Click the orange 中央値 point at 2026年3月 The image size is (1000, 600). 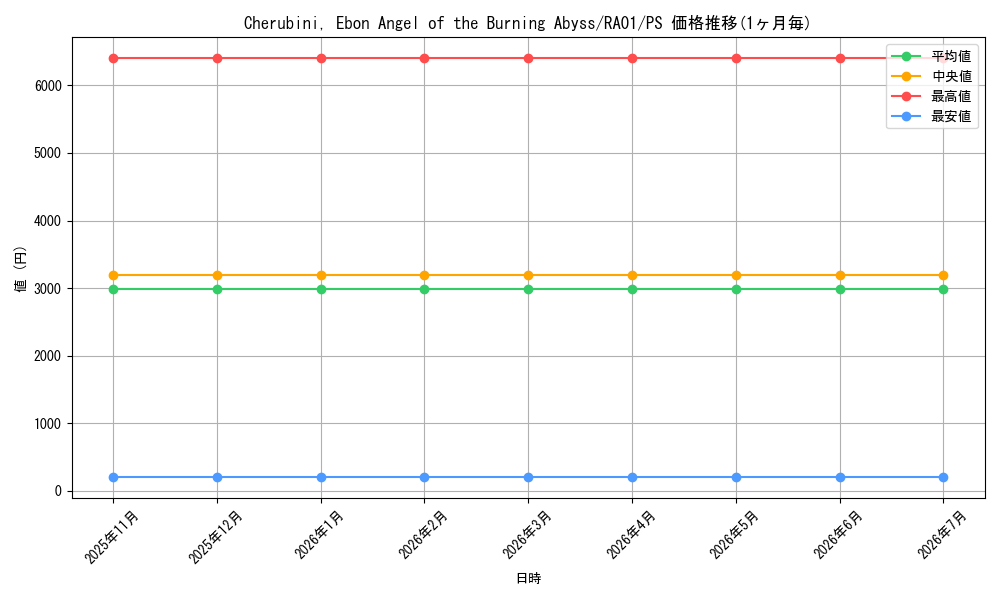pos(528,275)
